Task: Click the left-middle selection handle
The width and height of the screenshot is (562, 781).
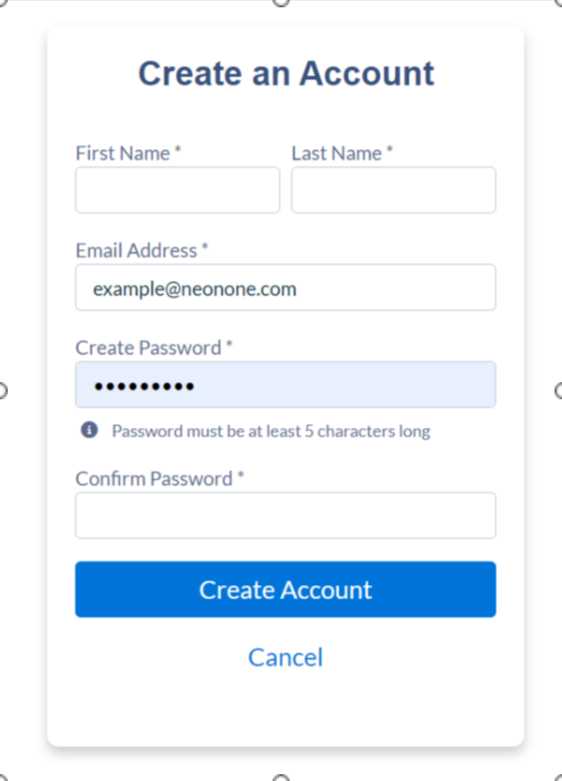Action: 2,390
